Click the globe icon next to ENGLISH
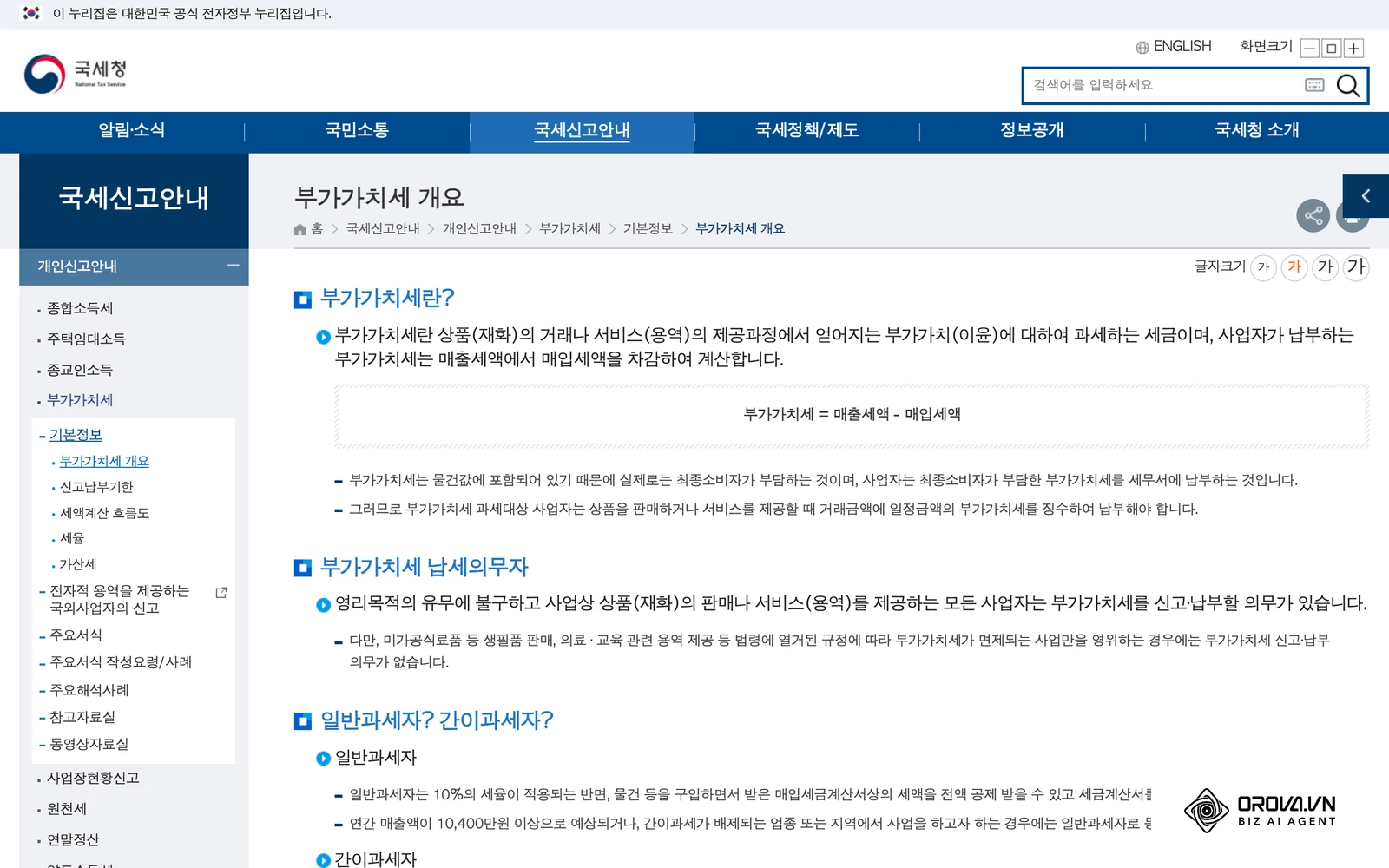1389x868 pixels. [1142, 48]
